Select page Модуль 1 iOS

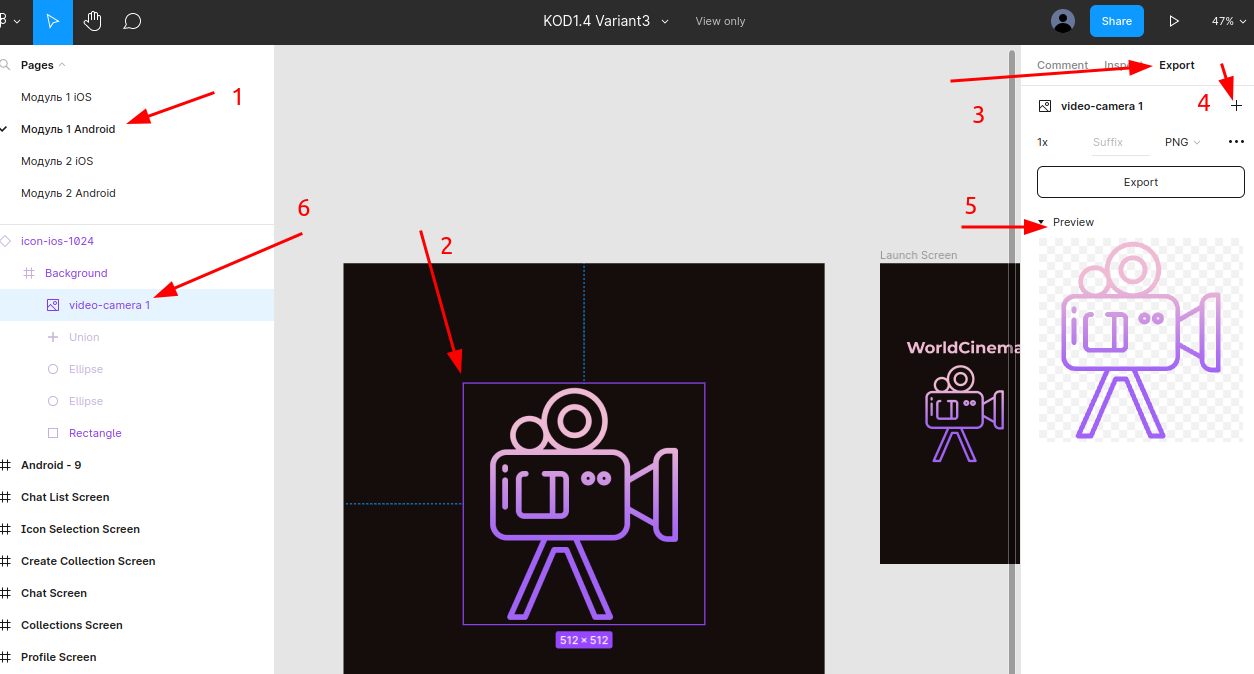point(56,97)
